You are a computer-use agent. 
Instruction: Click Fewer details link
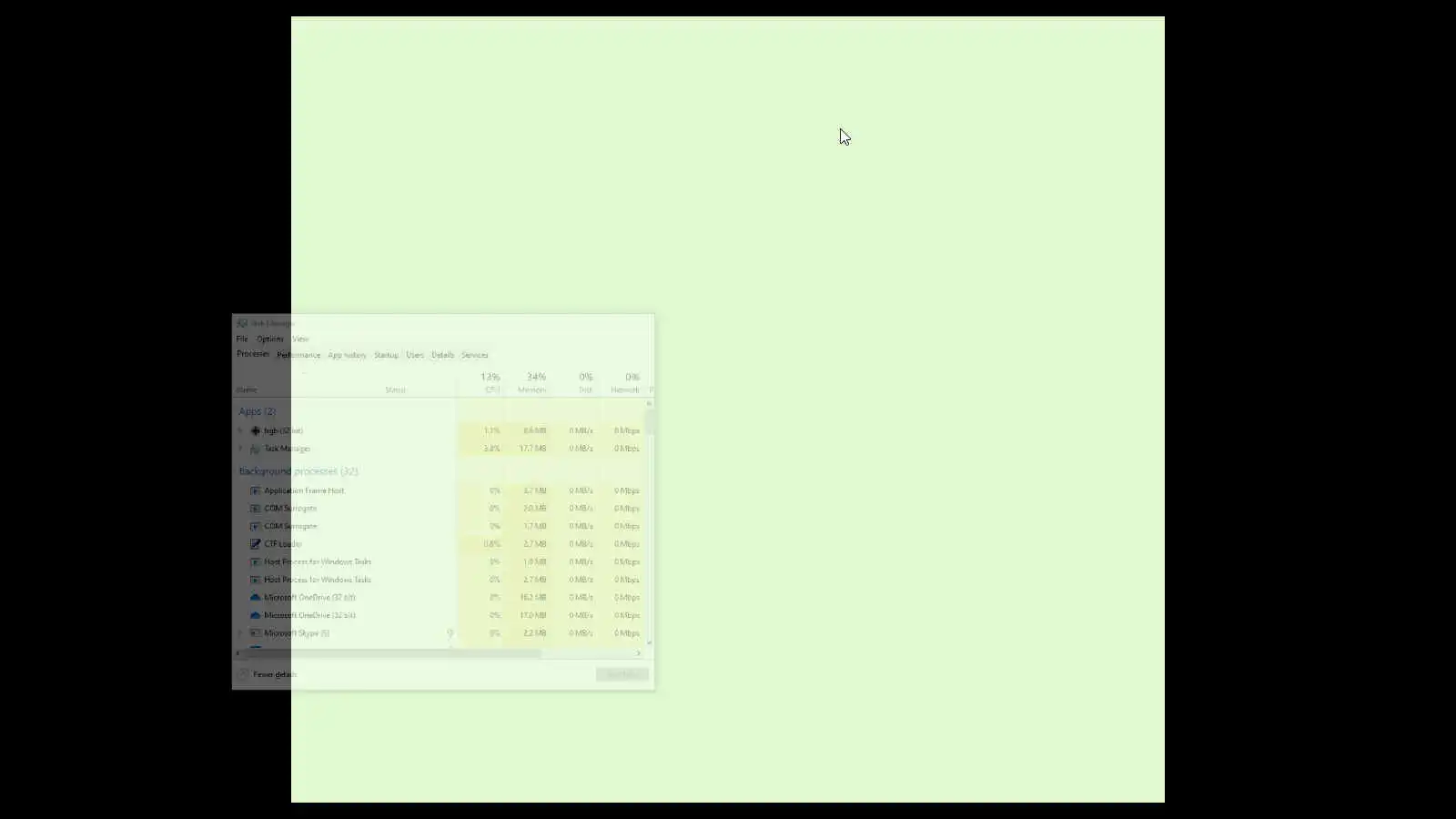coord(275,674)
